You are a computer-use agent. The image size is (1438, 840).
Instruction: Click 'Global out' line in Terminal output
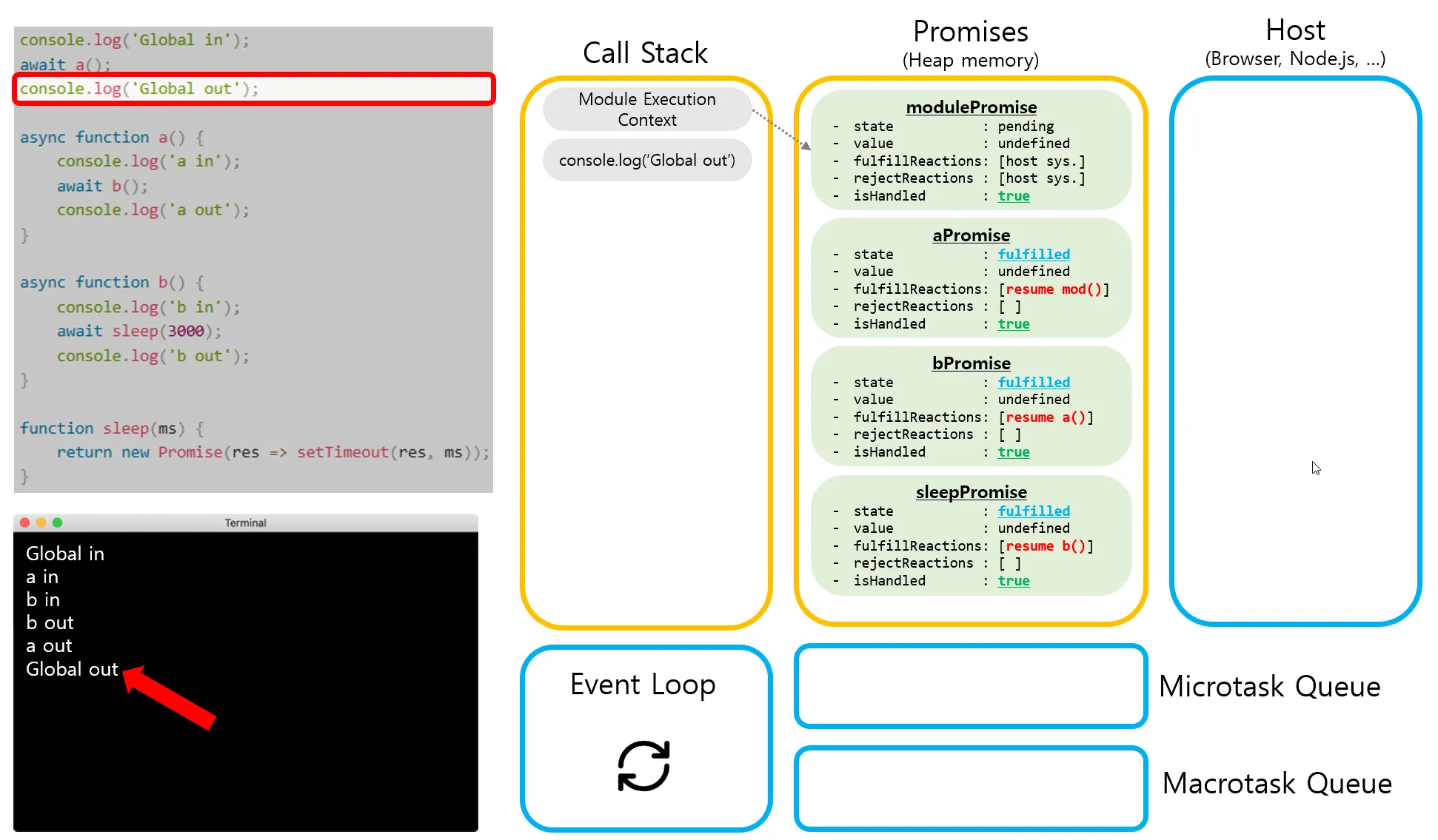(72, 669)
